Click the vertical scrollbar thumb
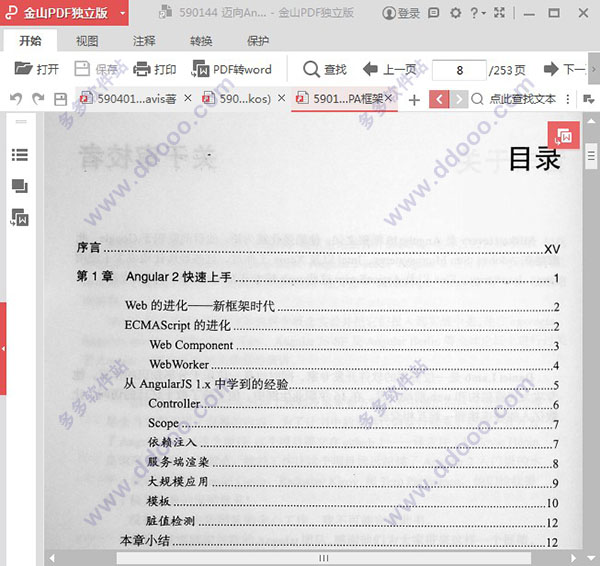 point(591,156)
